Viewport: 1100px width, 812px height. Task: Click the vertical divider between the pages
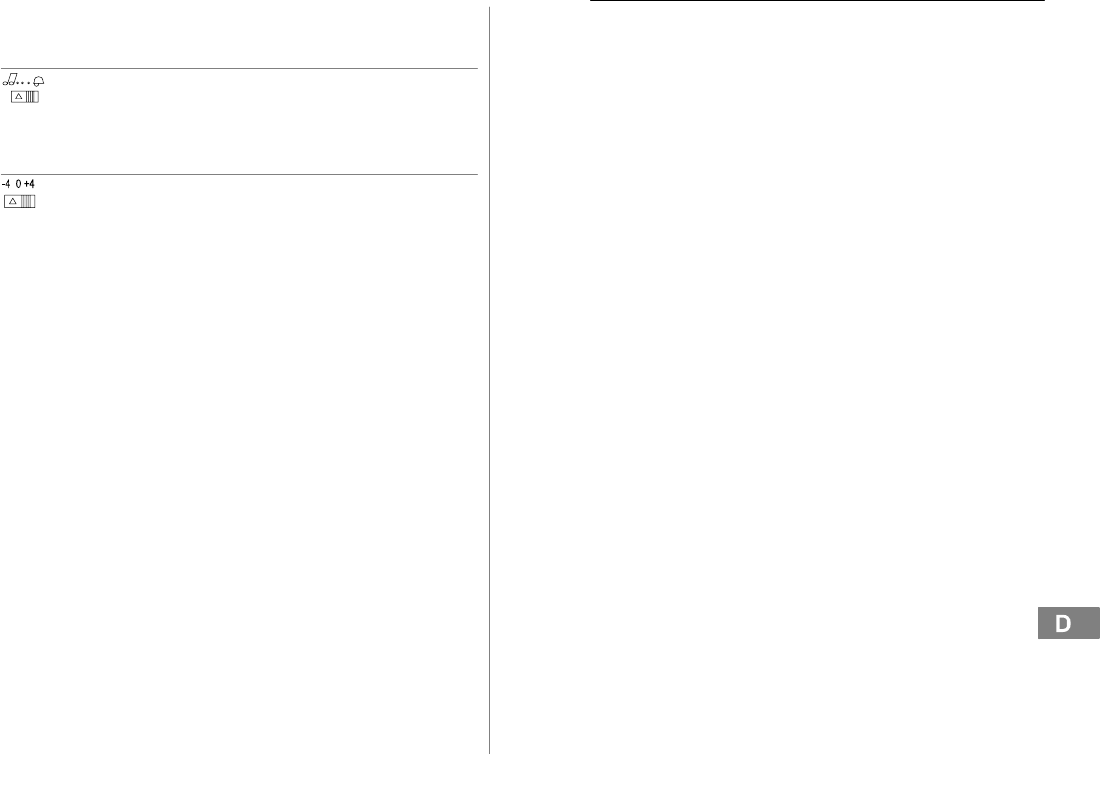click(490, 380)
